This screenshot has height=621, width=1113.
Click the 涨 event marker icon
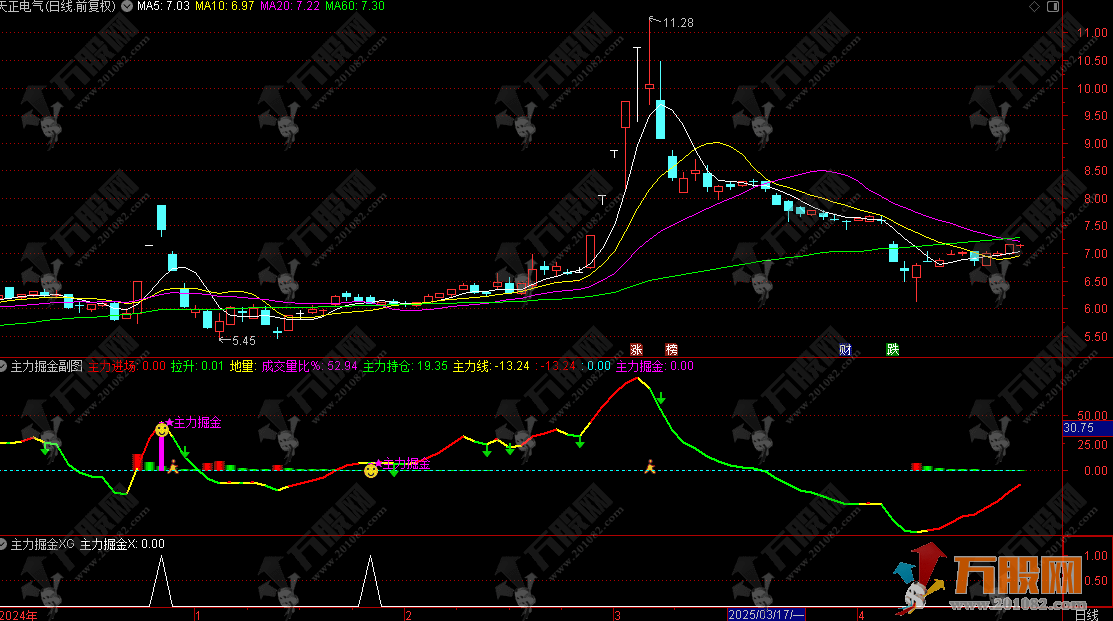pyautogui.click(x=636, y=350)
